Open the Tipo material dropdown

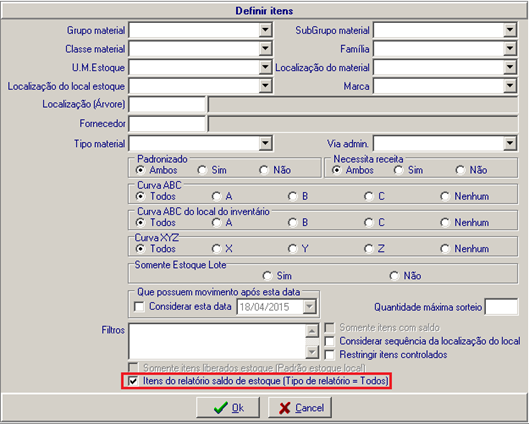[x=266, y=144]
